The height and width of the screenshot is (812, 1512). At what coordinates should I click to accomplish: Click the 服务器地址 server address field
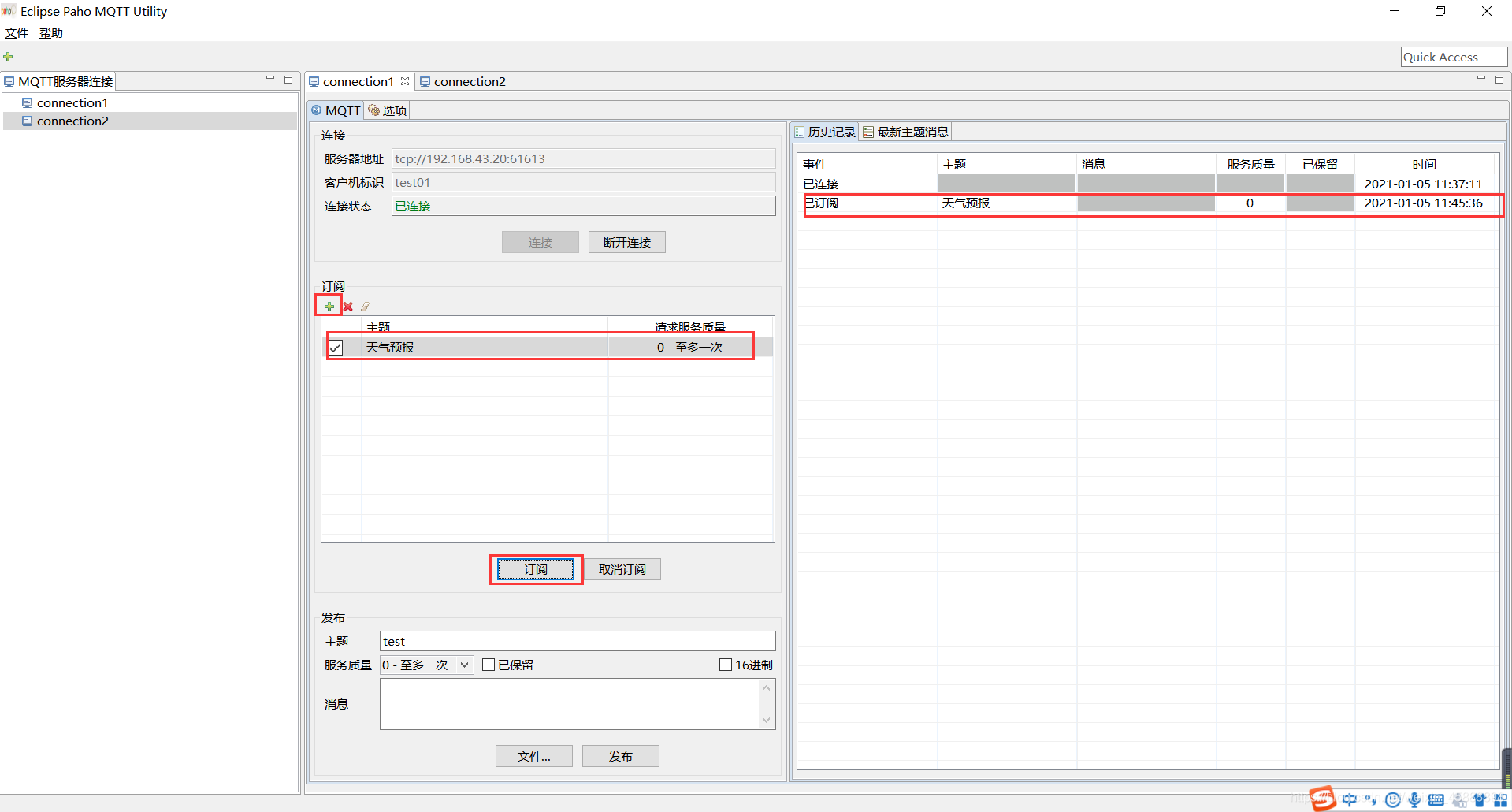[x=584, y=158]
